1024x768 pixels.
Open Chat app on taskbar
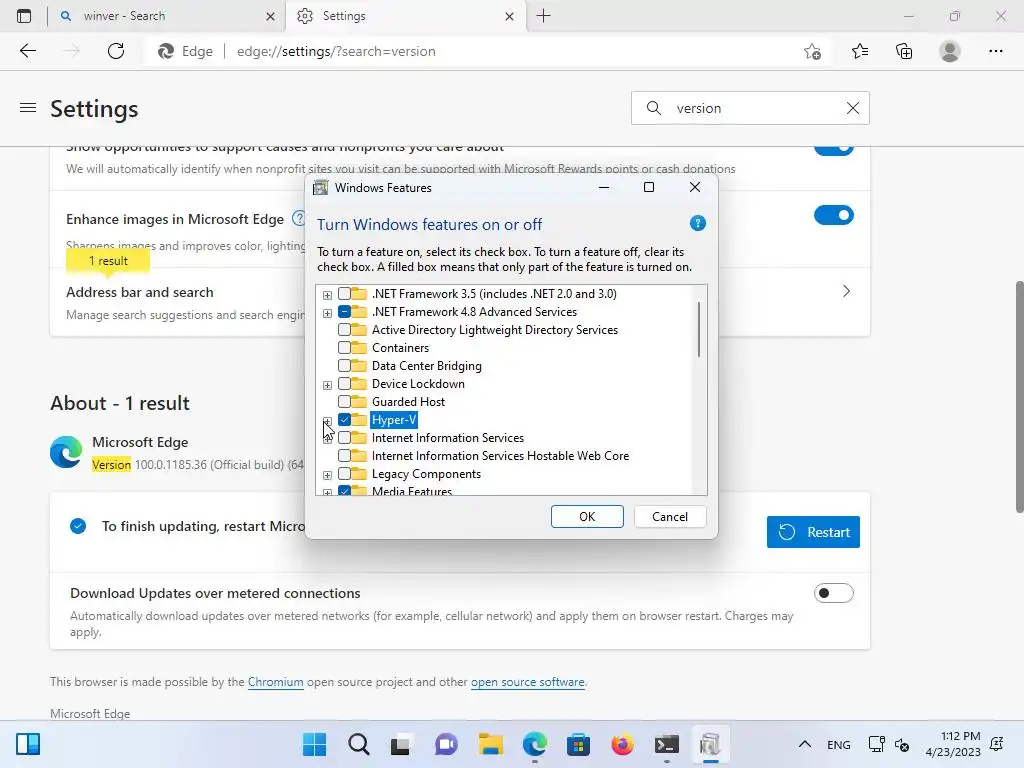(x=446, y=744)
